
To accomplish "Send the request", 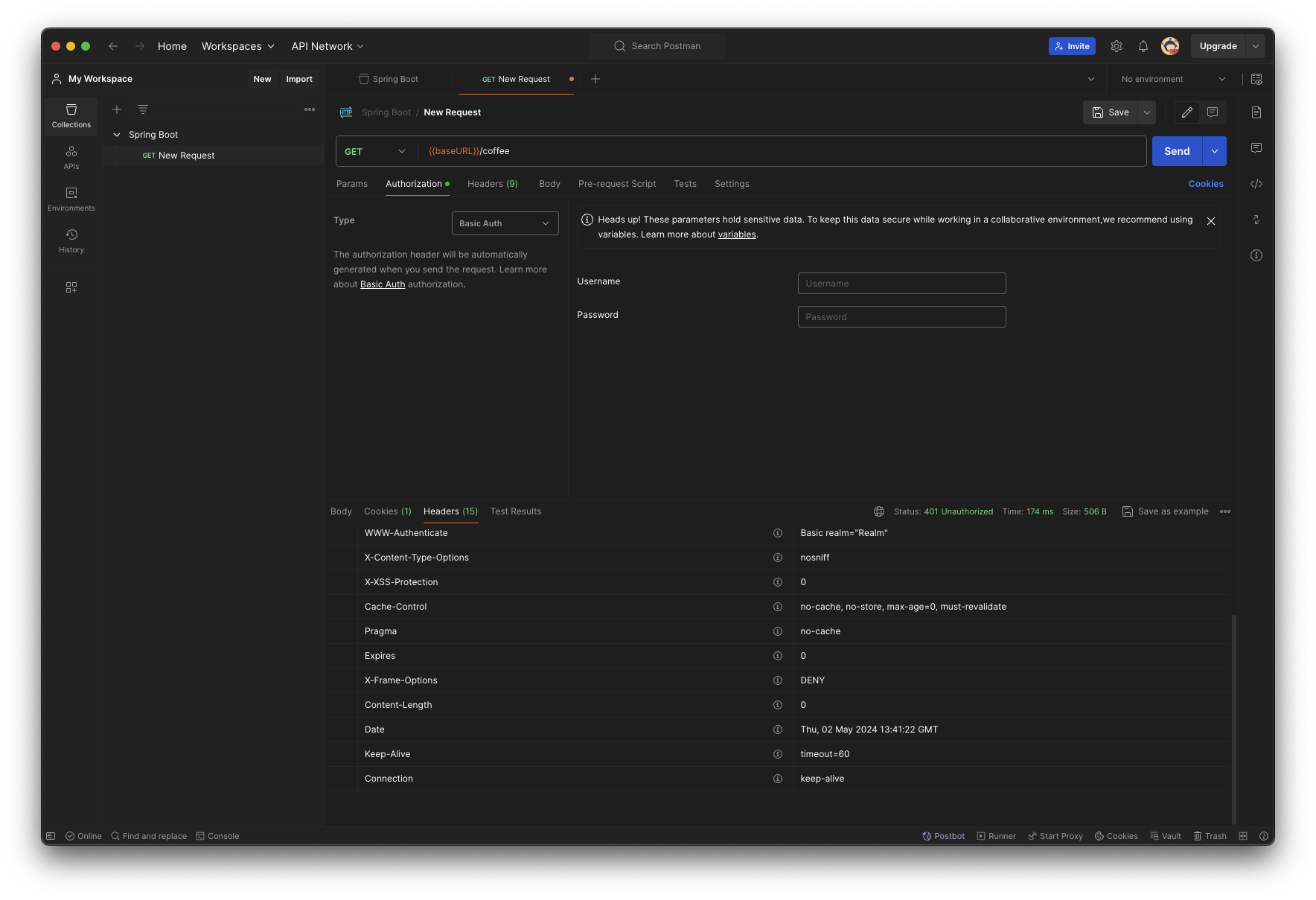I will [1177, 151].
